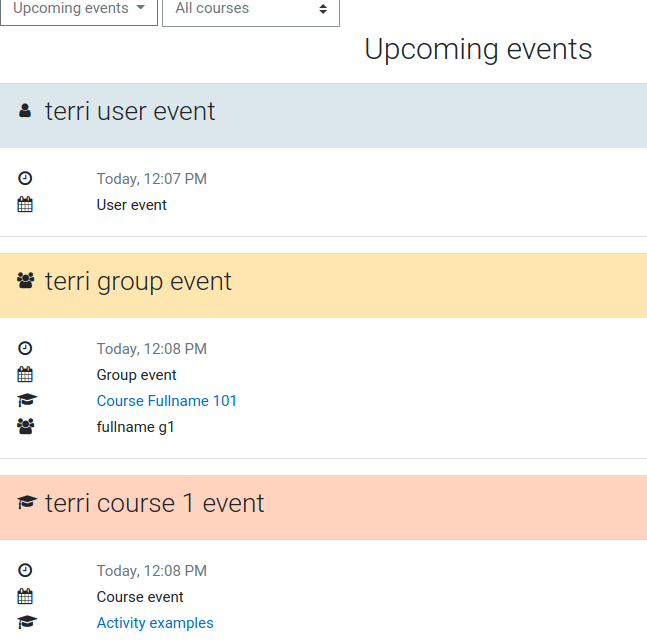The height and width of the screenshot is (644, 647).
Task: Click the calendar icon next to User event
Action: pyautogui.click(x=25, y=204)
